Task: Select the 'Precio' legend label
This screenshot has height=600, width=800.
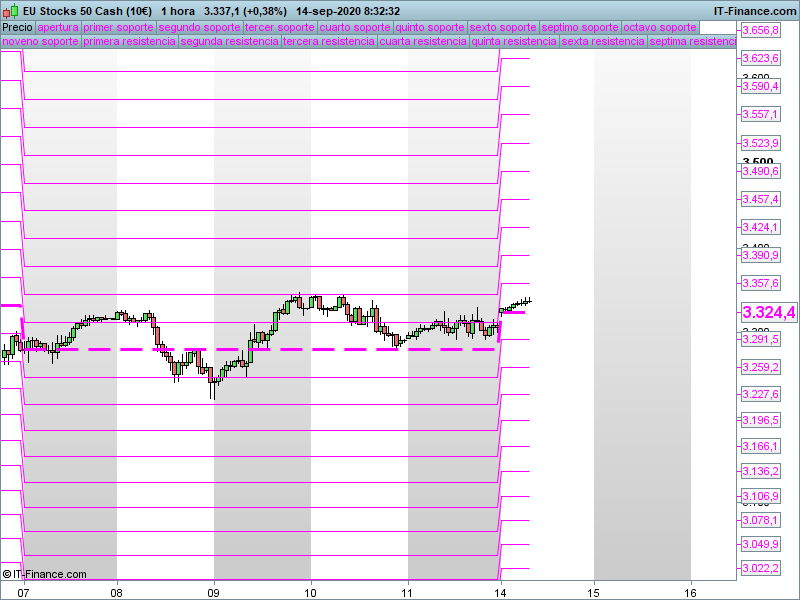Action: click(17, 27)
